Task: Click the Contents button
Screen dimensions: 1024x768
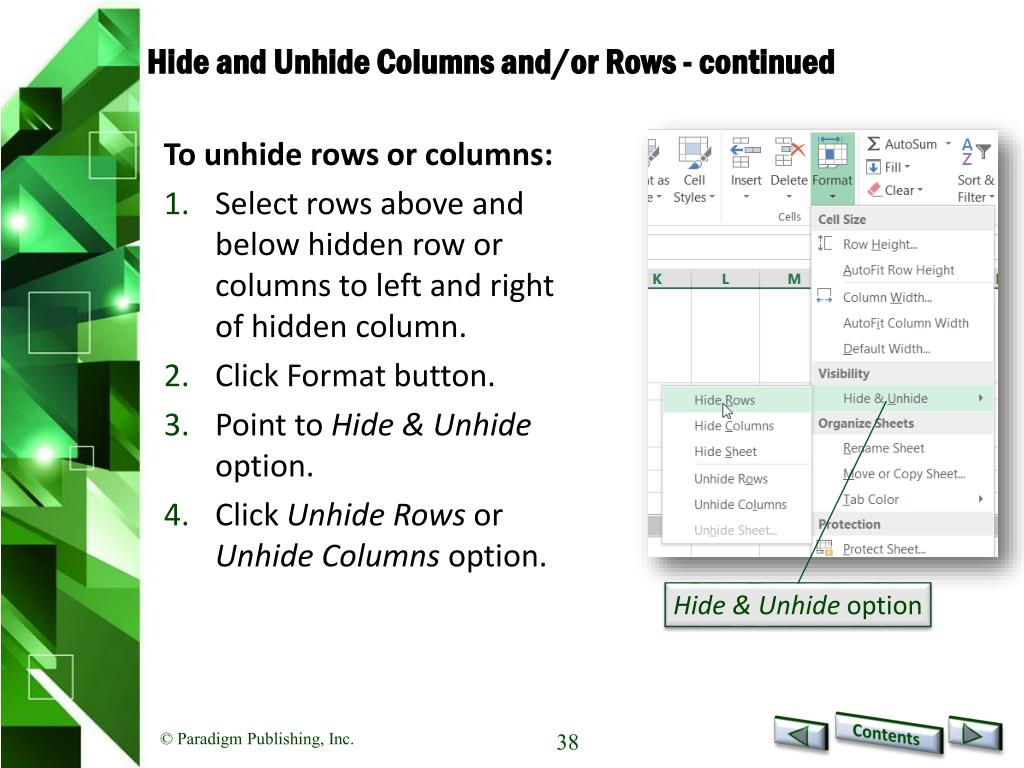Action: 887,733
